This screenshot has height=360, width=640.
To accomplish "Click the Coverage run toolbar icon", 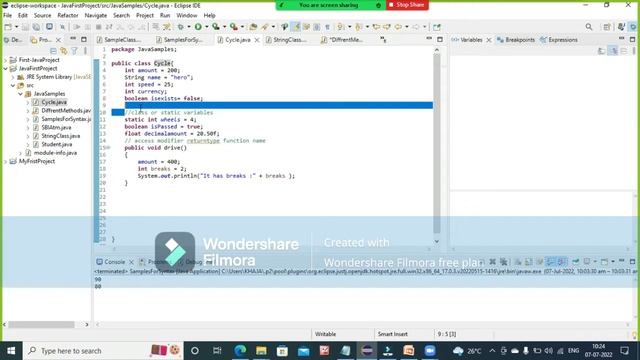I will [x=216, y=27].
